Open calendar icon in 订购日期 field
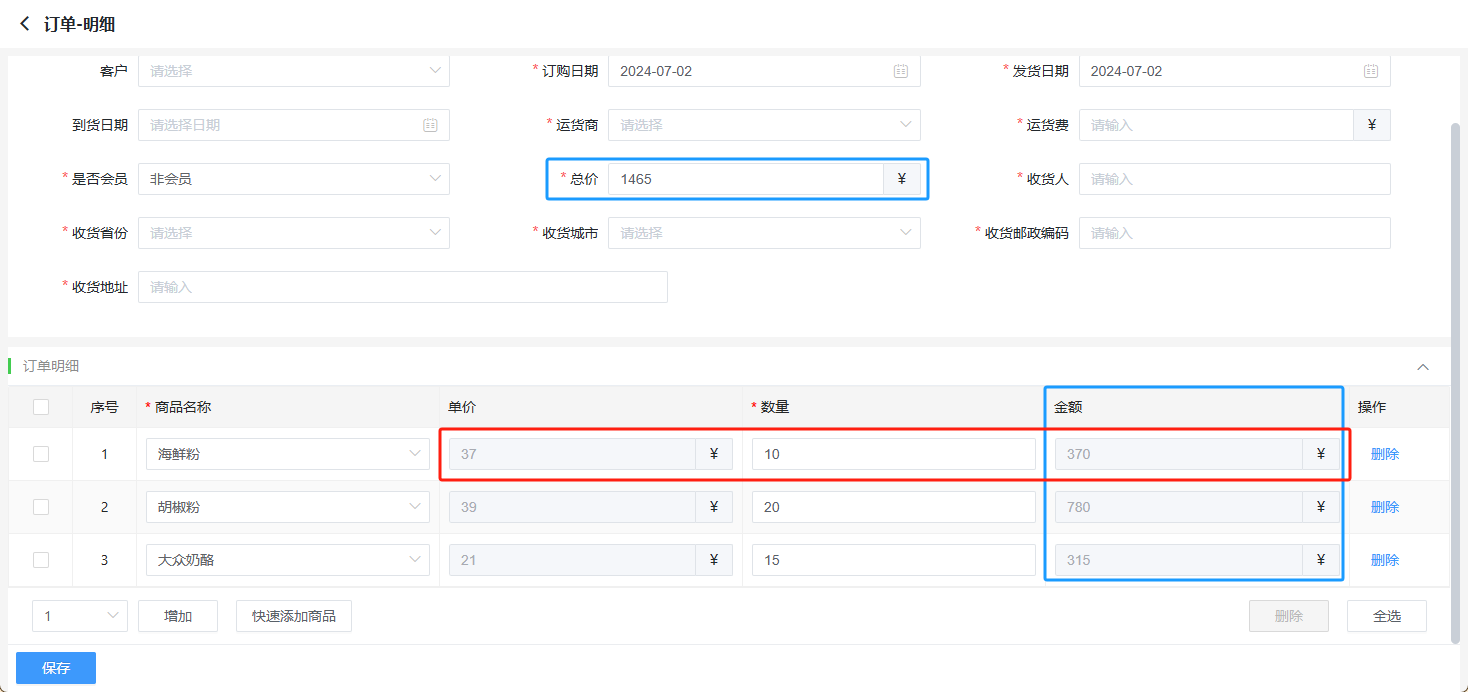The image size is (1468, 692). (x=900, y=71)
